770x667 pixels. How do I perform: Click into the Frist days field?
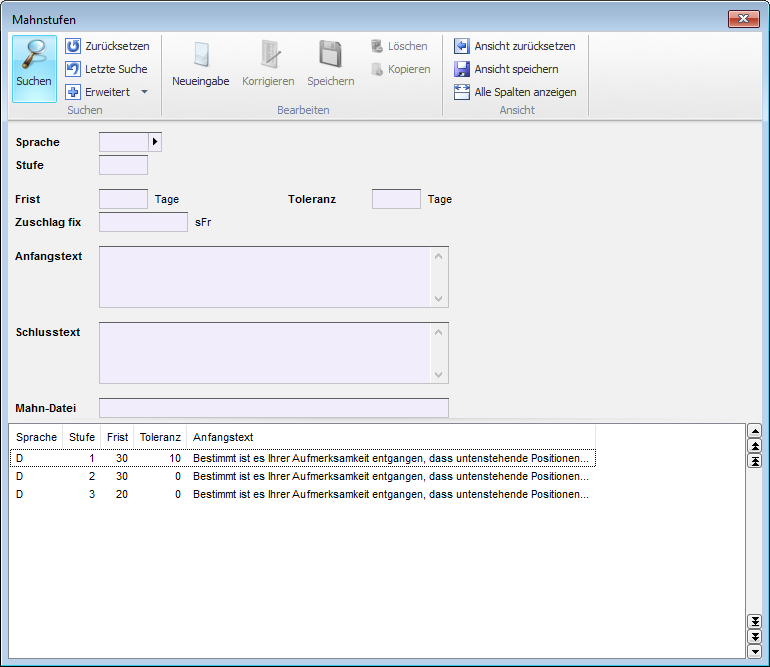[123, 199]
